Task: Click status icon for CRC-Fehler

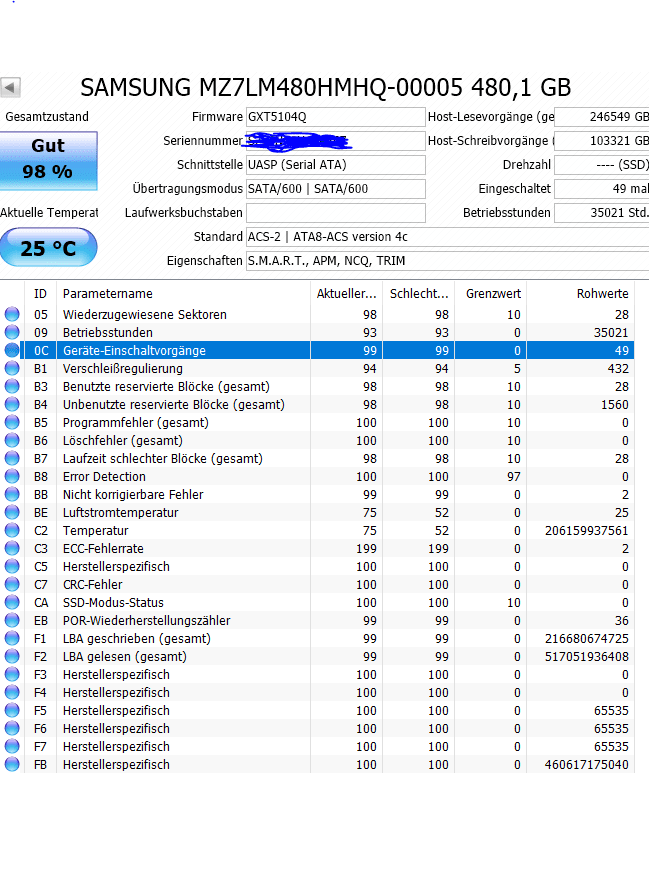Action: (x=12, y=584)
